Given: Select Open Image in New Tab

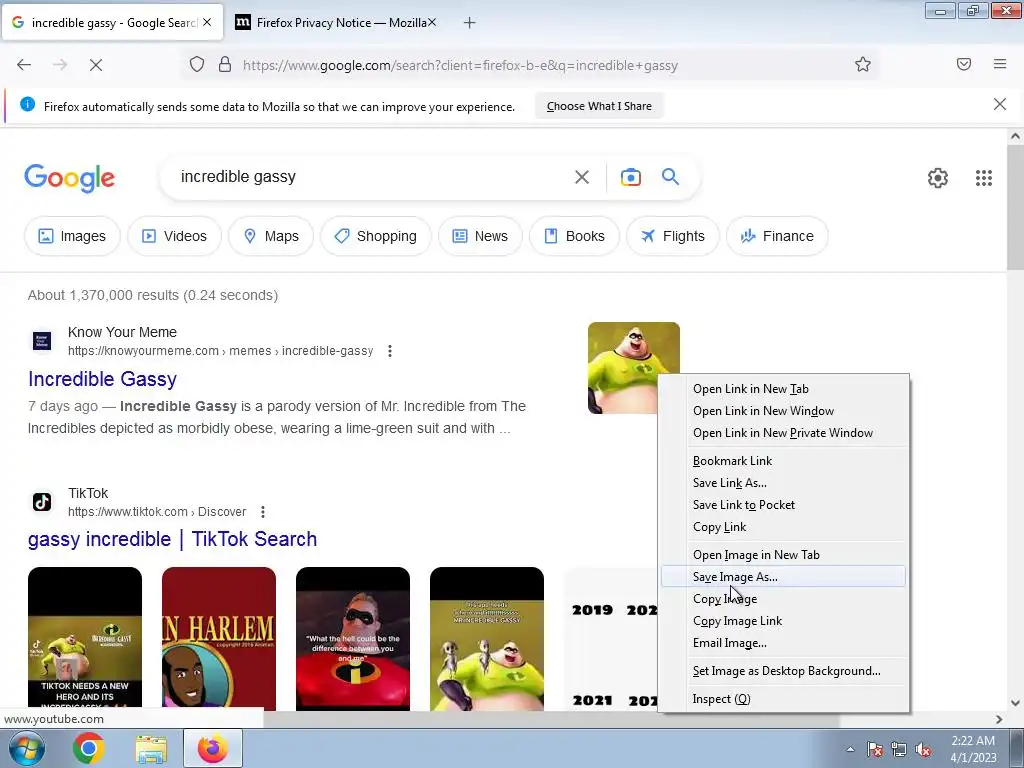Looking at the screenshot, I should (x=783, y=555).
